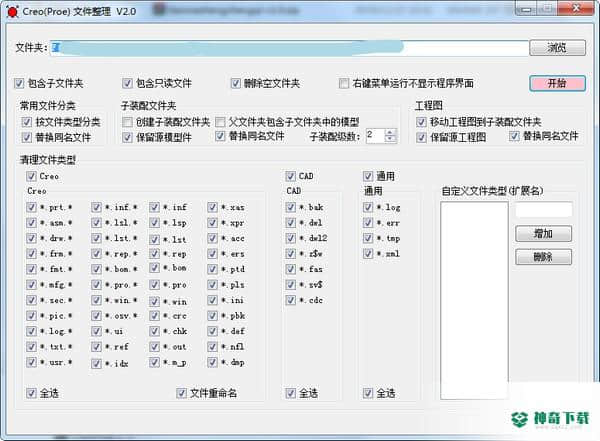Uncheck the *.bak CAD file type
This screenshot has width=600, height=441.
(290, 207)
